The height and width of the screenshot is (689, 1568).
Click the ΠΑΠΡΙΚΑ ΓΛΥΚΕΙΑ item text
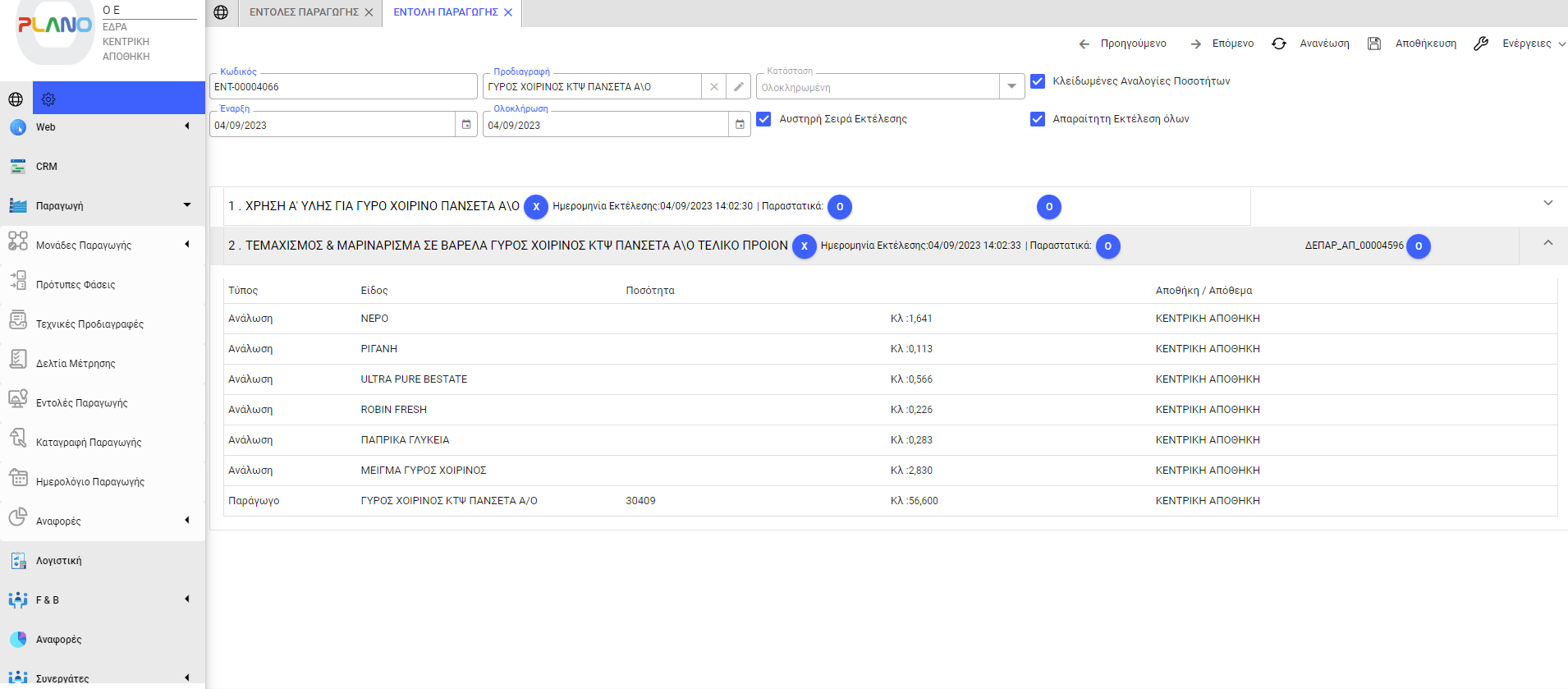coord(405,440)
